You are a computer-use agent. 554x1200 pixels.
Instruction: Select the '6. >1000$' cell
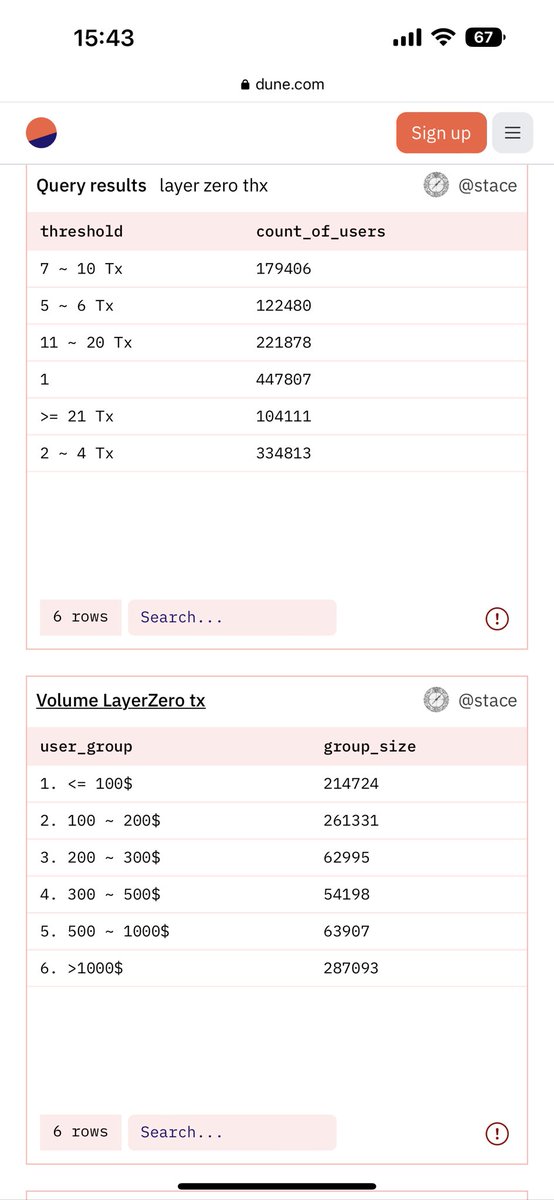click(82, 968)
